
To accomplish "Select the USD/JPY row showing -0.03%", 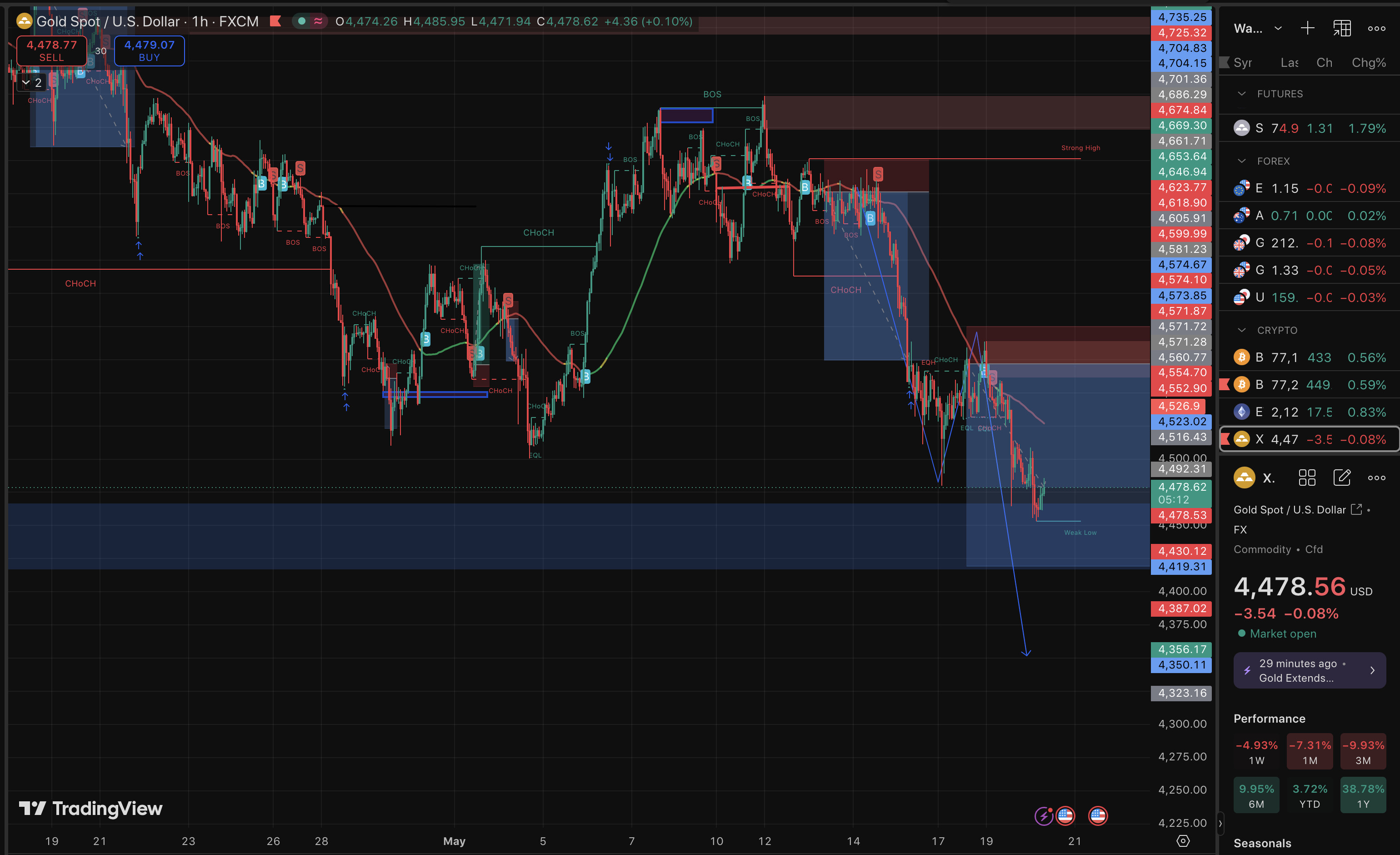I will [1309, 297].
